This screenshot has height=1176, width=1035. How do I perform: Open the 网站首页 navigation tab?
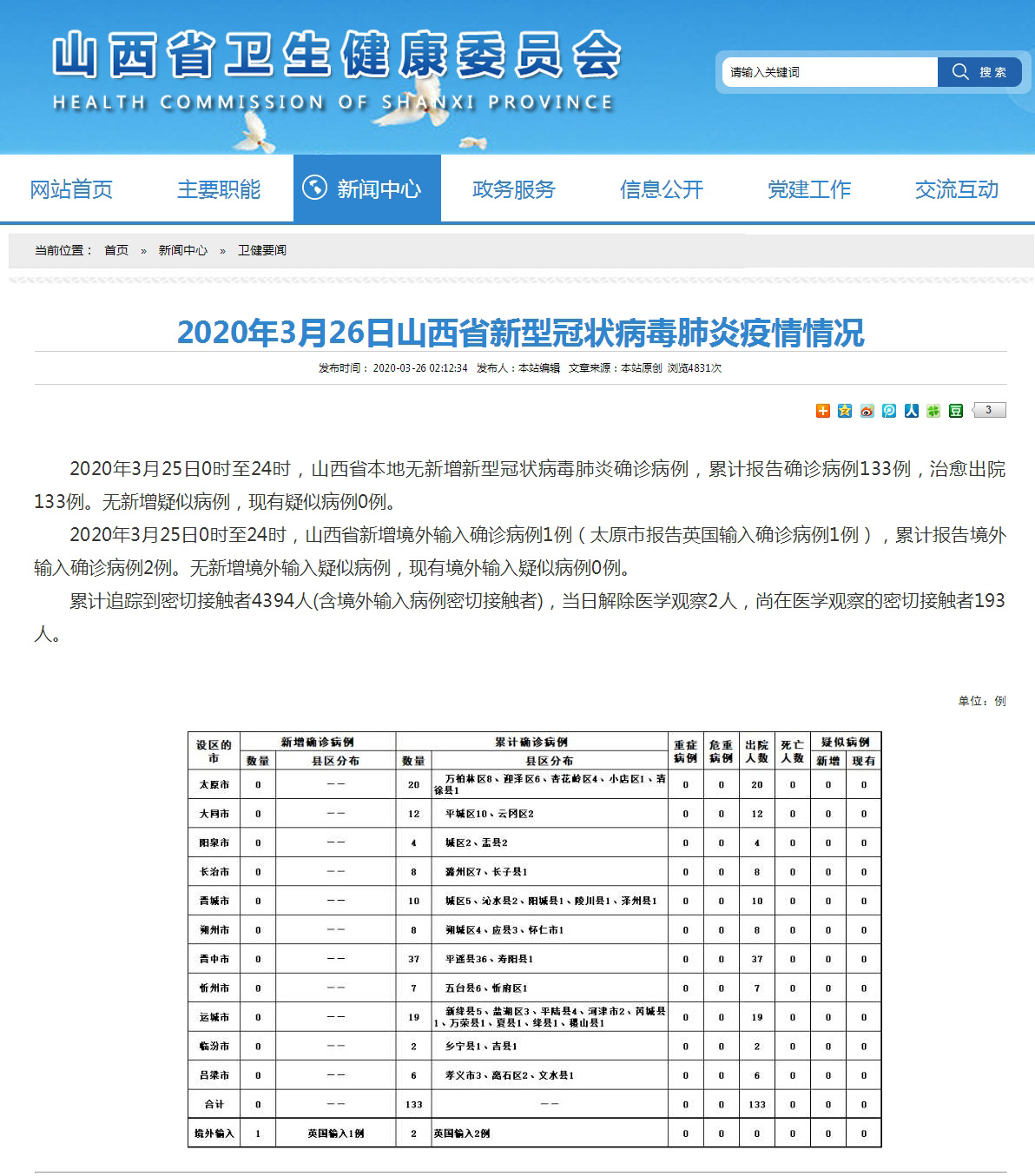pyautogui.click(x=71, y=189)
